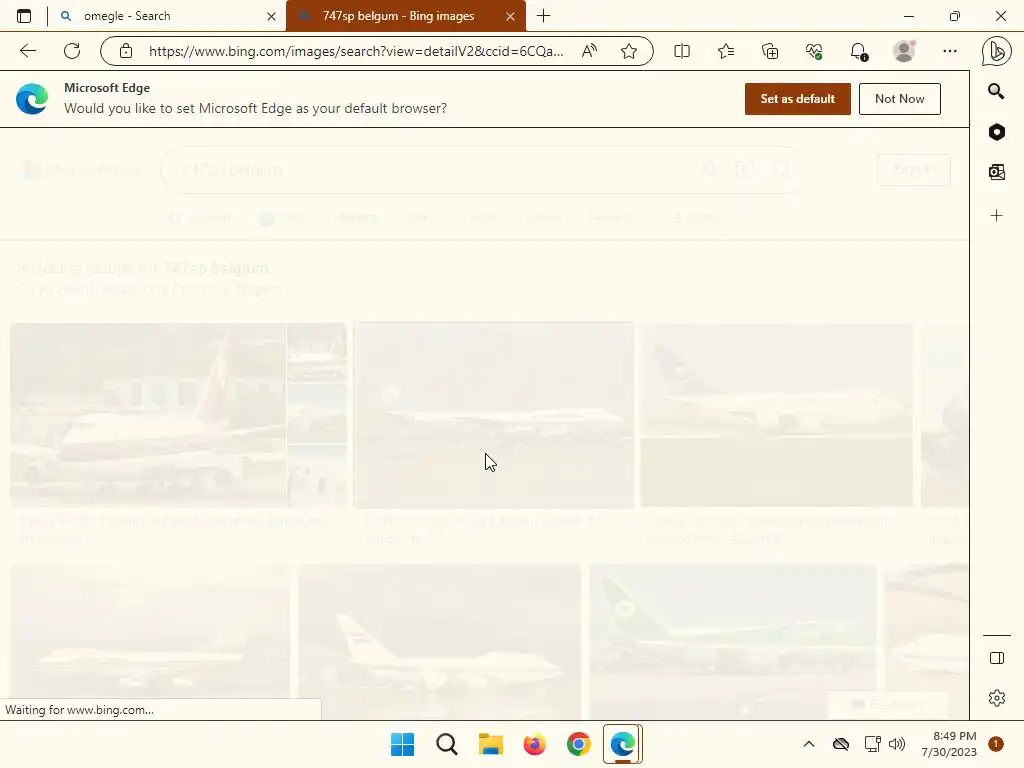Close the 747sp belgum Bing images tab

click(x=511, y=16)
